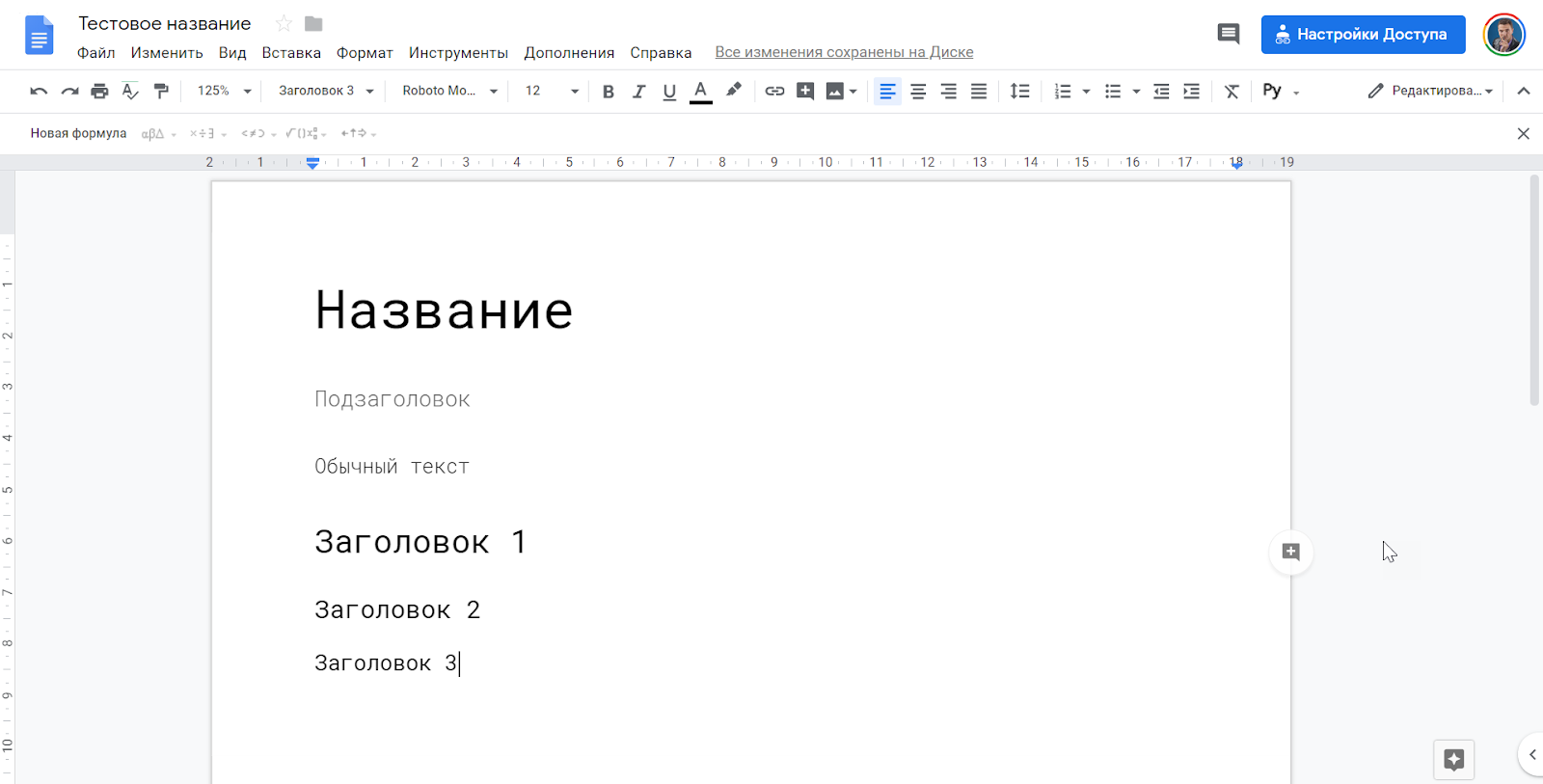
Task: Click the insert link icon
Action: point(774,91)
